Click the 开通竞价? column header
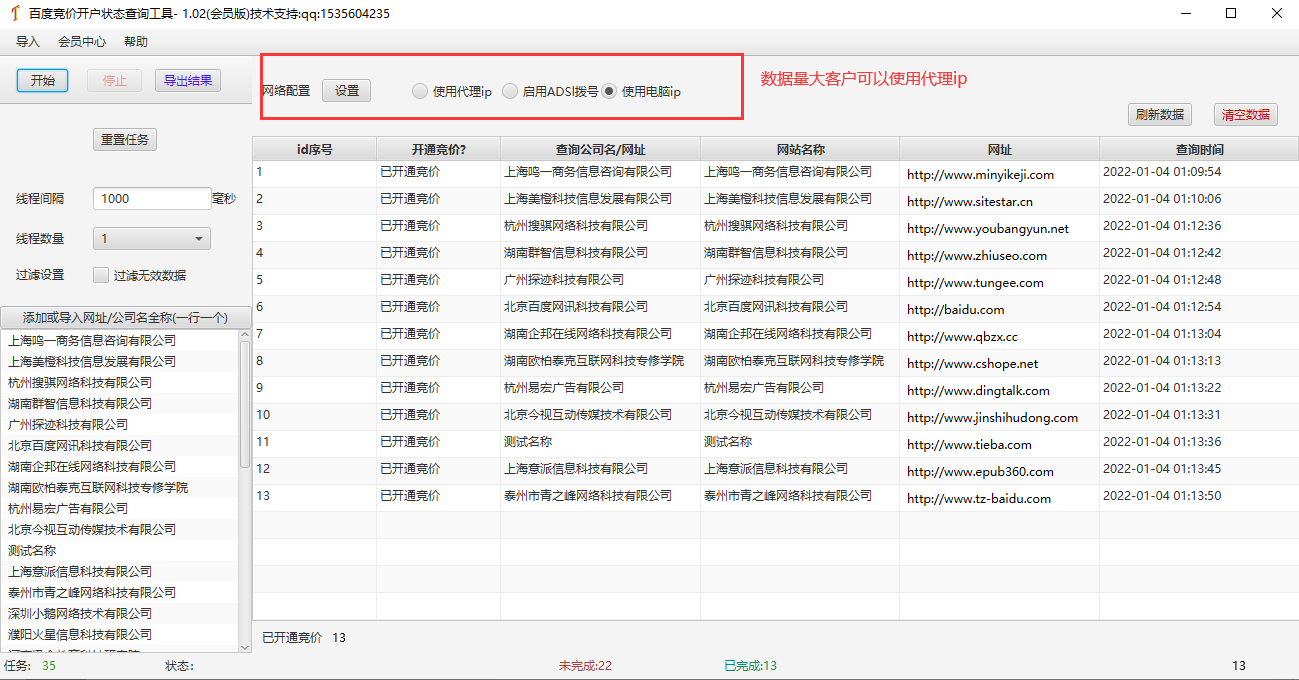 [x=438, y=149]
